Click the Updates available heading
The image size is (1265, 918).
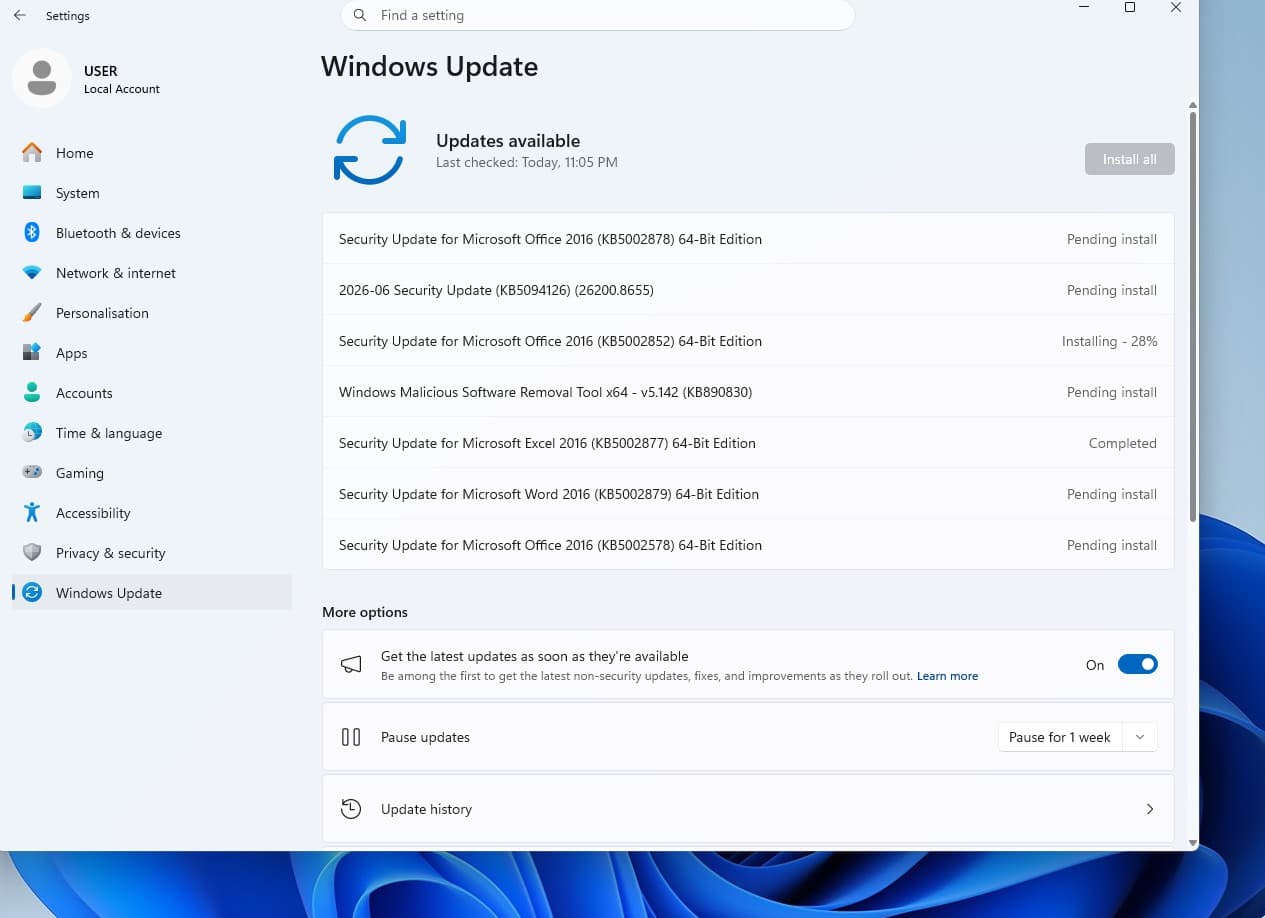point(508,141)
